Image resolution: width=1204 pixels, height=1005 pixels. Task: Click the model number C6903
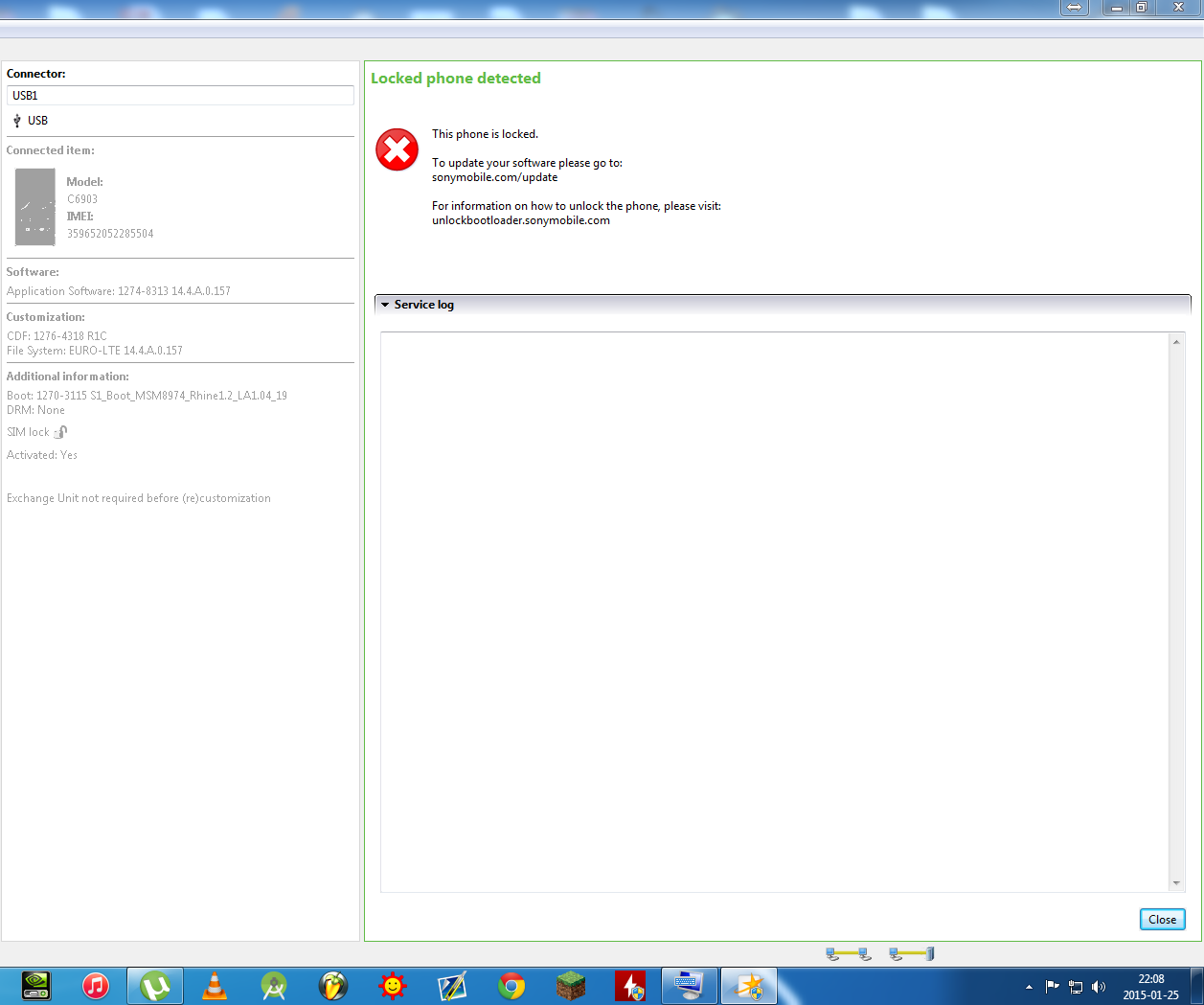pos(82,199)
